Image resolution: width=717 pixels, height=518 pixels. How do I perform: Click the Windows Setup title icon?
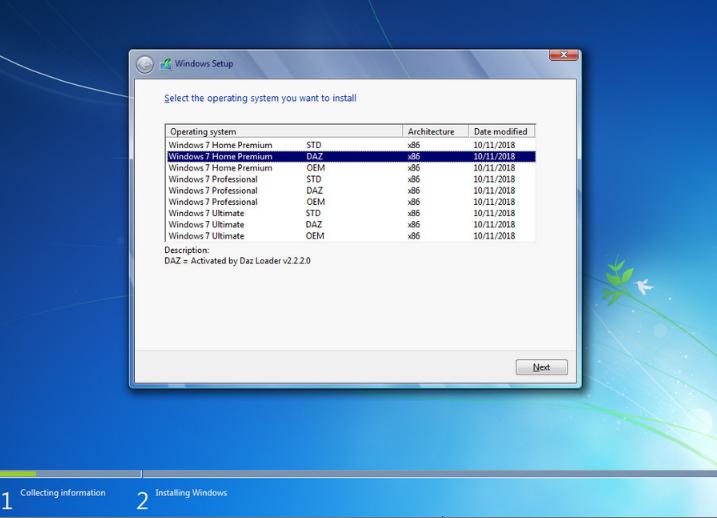(x=166, y=64)
